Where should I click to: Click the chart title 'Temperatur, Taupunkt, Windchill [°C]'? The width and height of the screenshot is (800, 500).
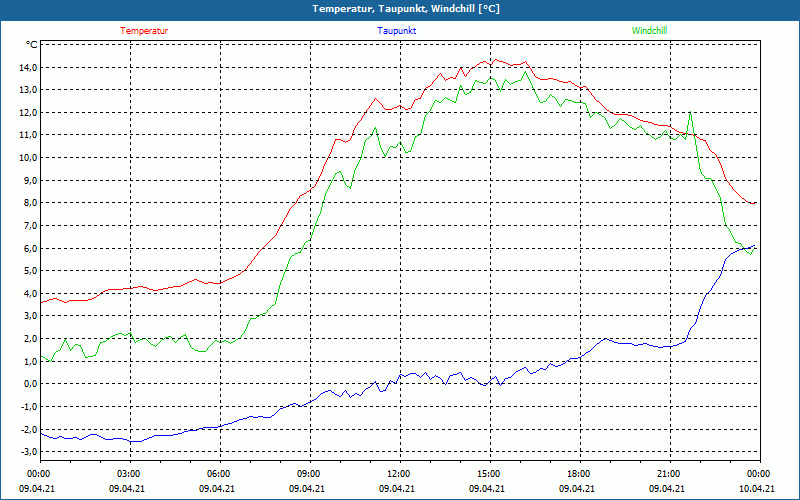406,9
